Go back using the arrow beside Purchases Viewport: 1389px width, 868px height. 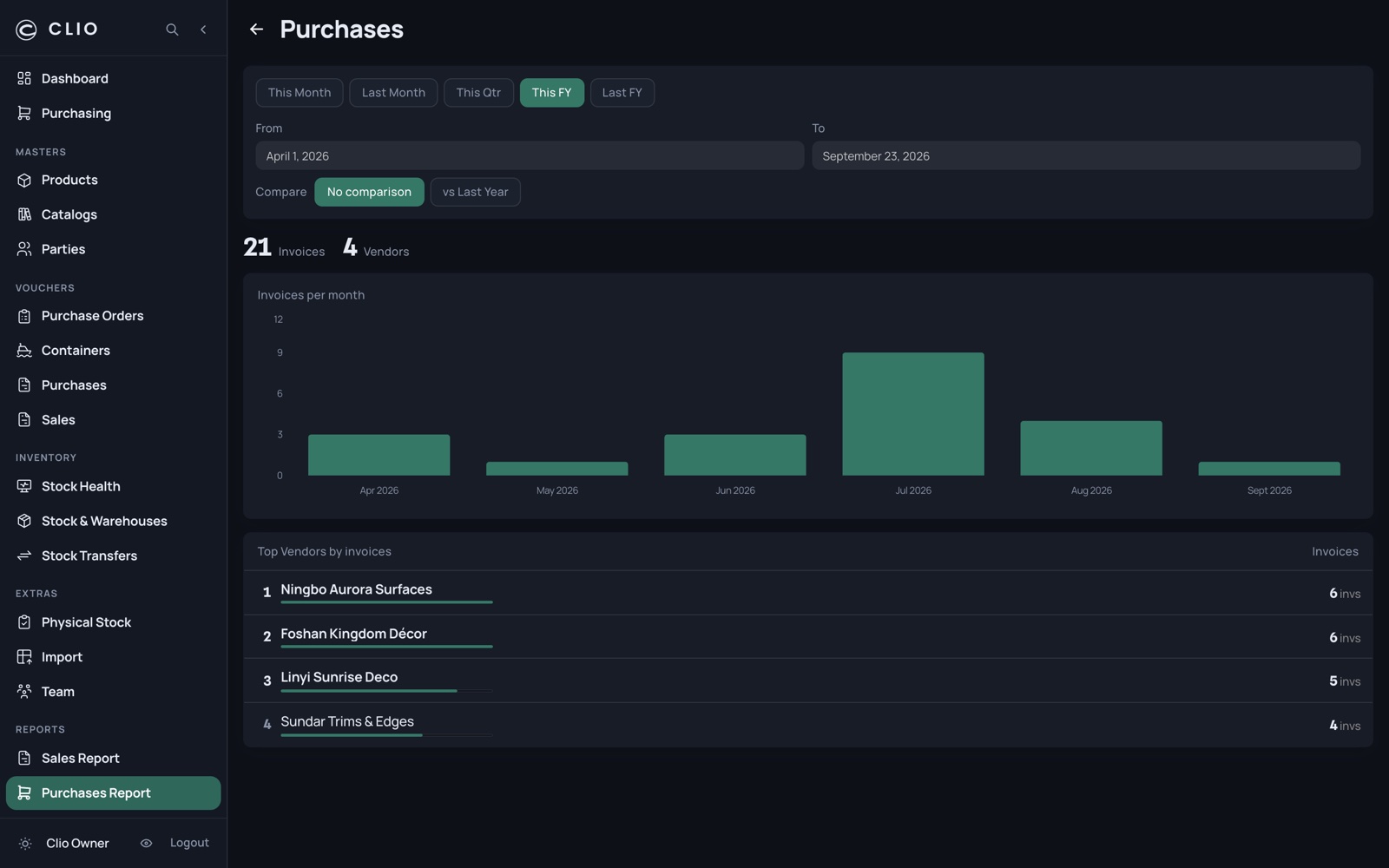256,30
